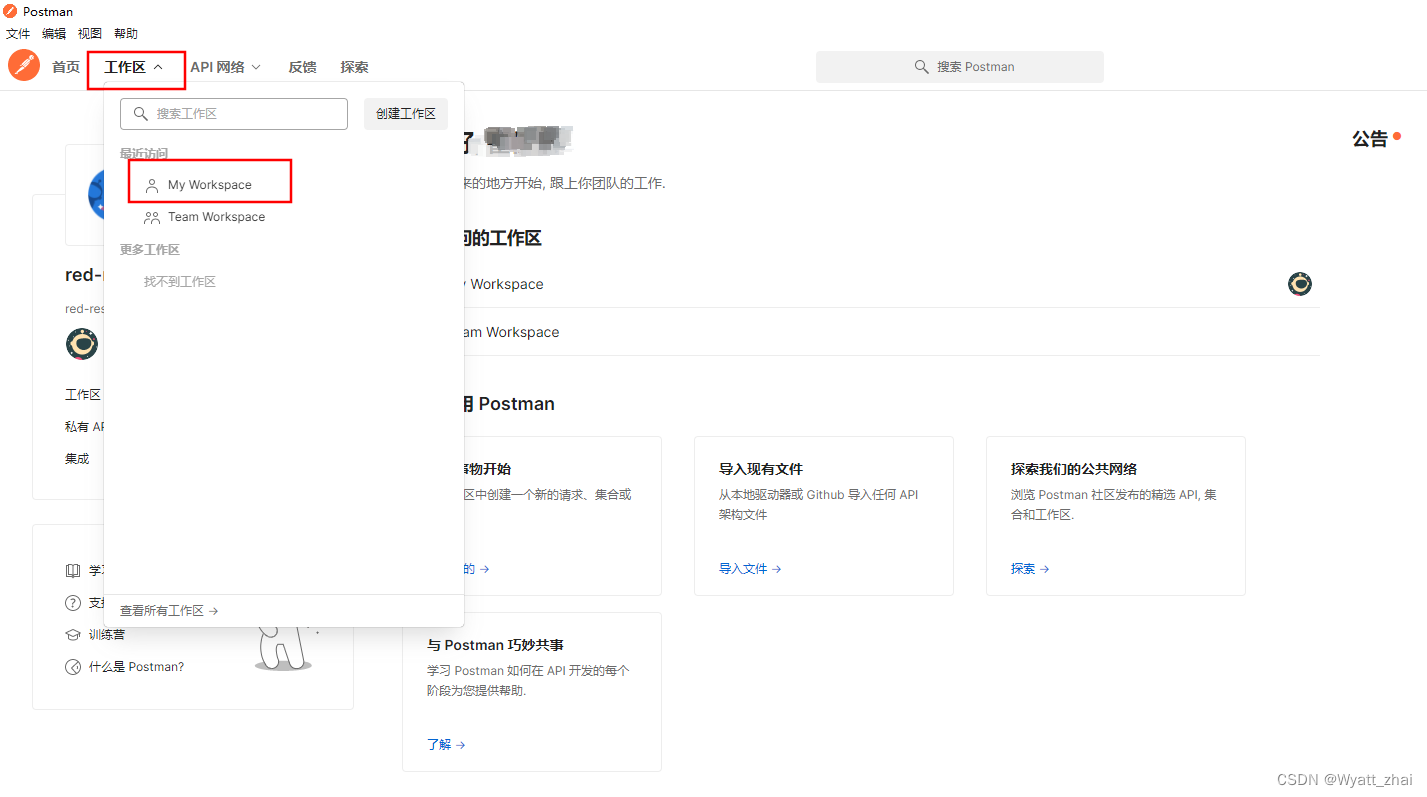
Task: Click the question mark support icon
Action: coord(73,603)
